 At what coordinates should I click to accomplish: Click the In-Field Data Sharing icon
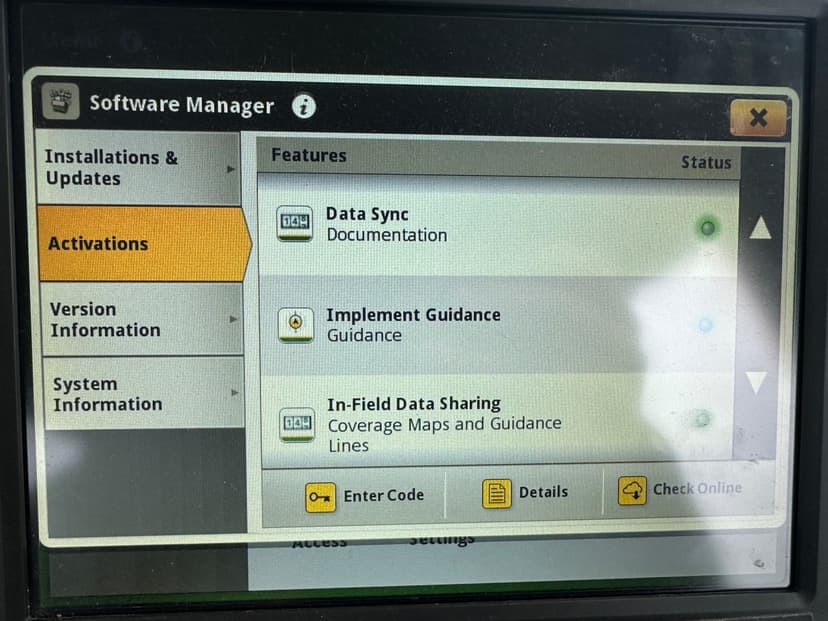(296, 425)
